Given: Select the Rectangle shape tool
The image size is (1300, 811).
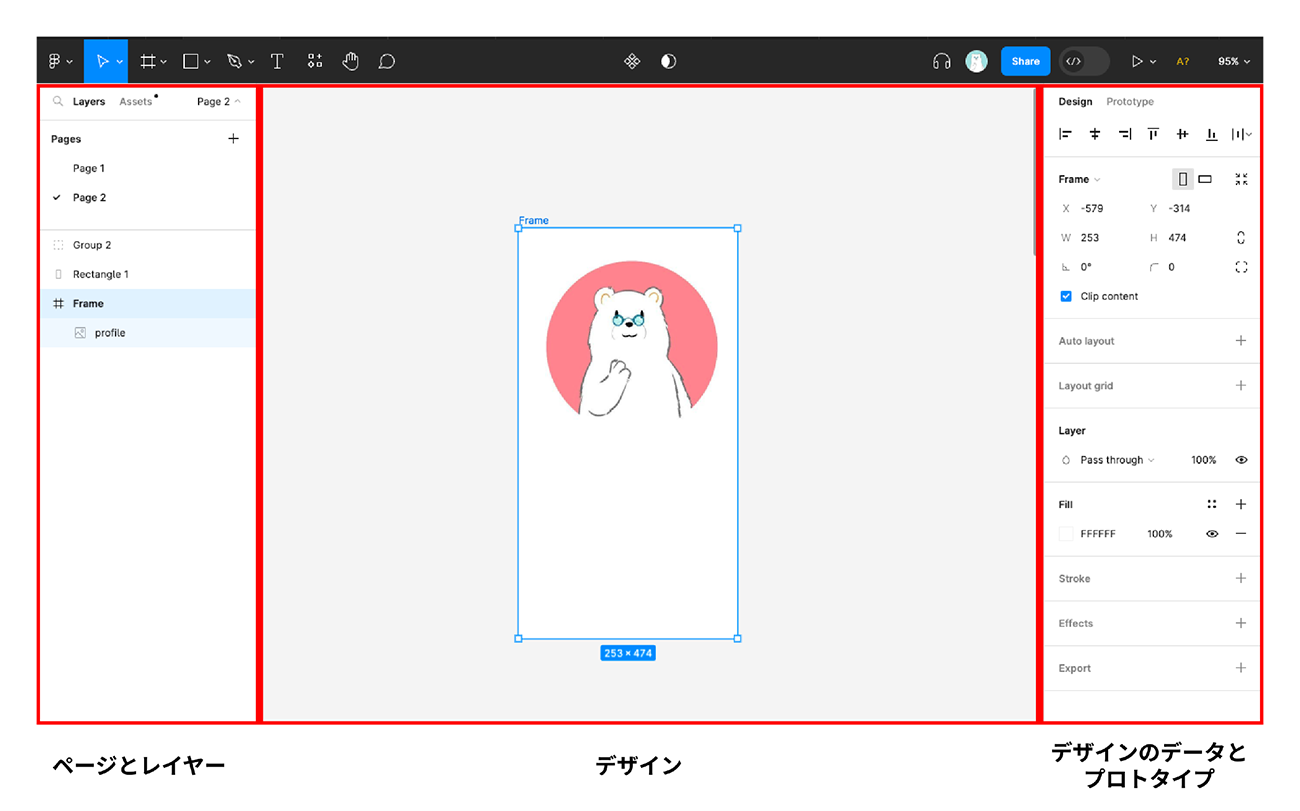Looking at the screenshot, I should (x=190, y=61).
